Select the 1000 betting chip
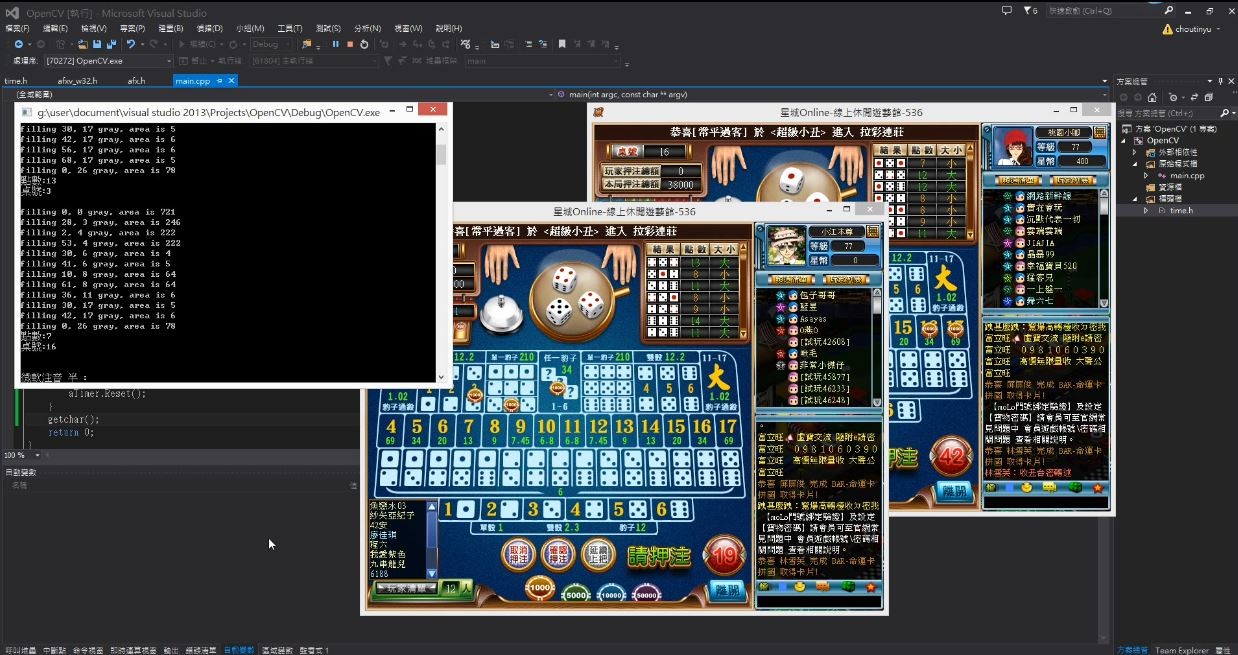Viewport: 1238px width, 655px height. (x=540, y=588)
